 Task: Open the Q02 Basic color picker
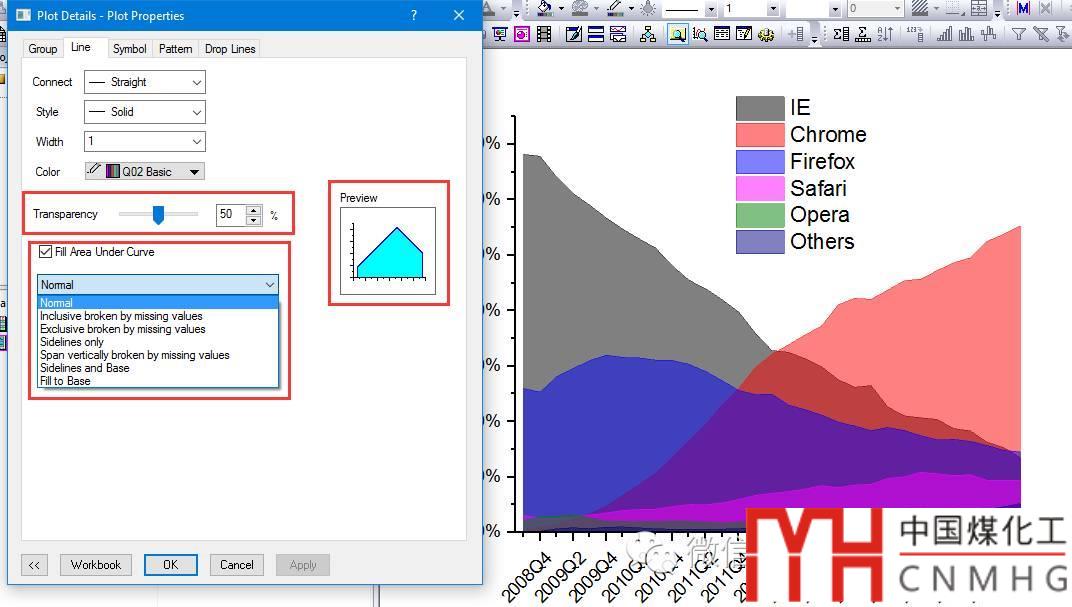(x=145, y=172)
